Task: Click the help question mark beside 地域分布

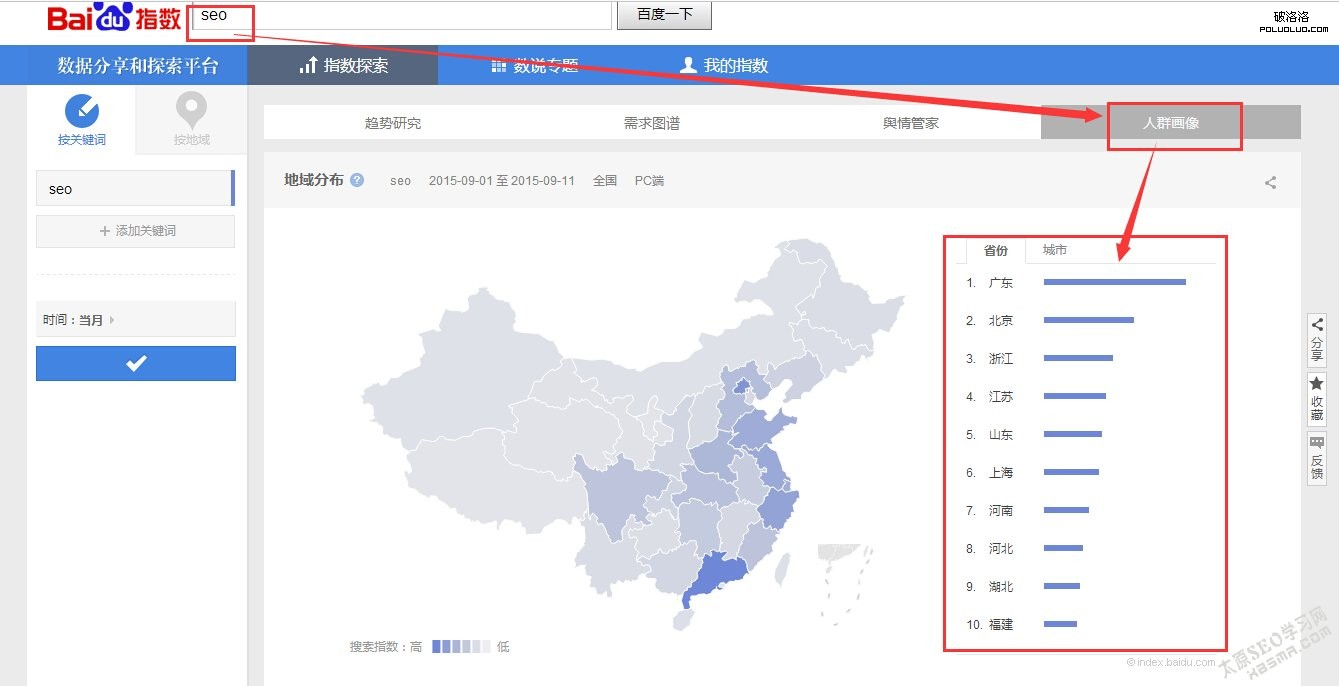Action: (358, 181)
